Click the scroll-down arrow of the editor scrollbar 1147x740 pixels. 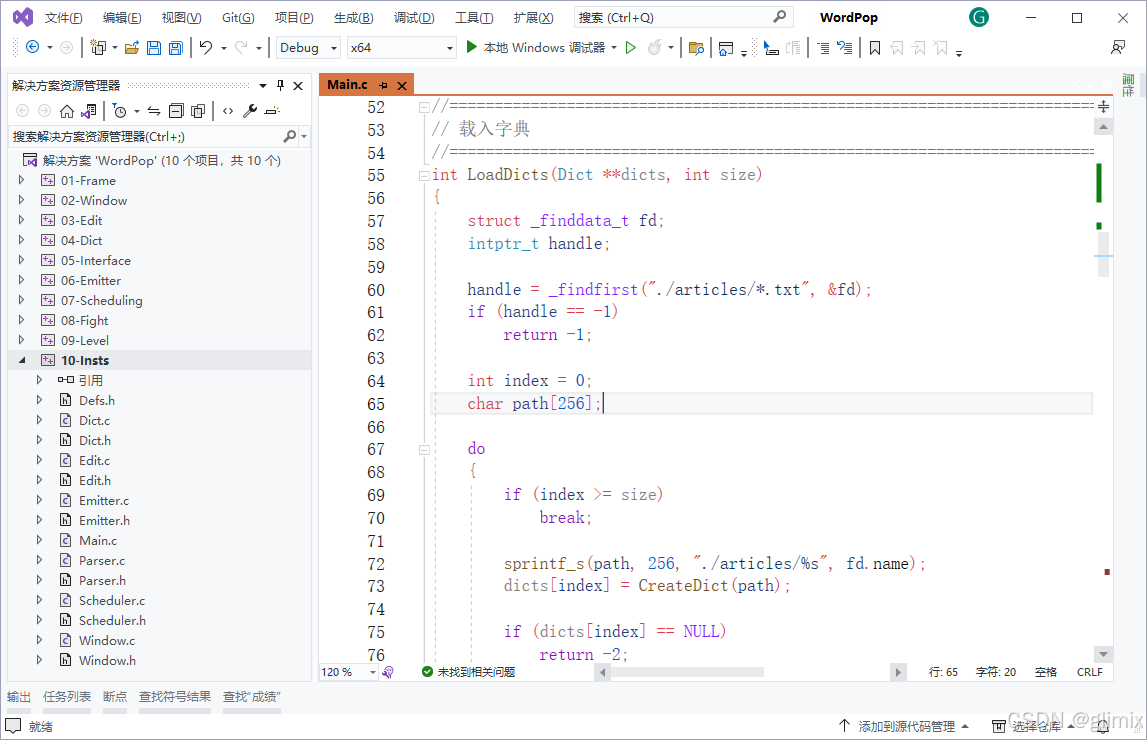coord(1103,654)
